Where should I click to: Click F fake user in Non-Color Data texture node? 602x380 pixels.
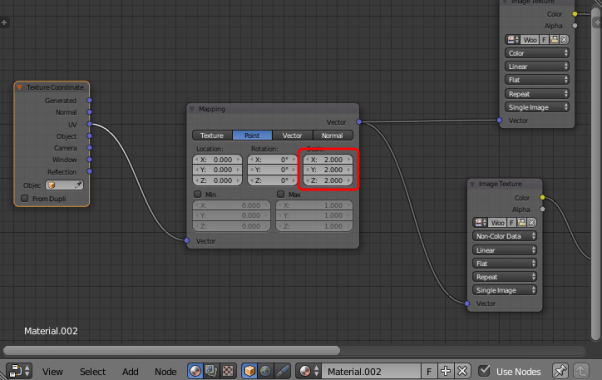tap(511, 223)
